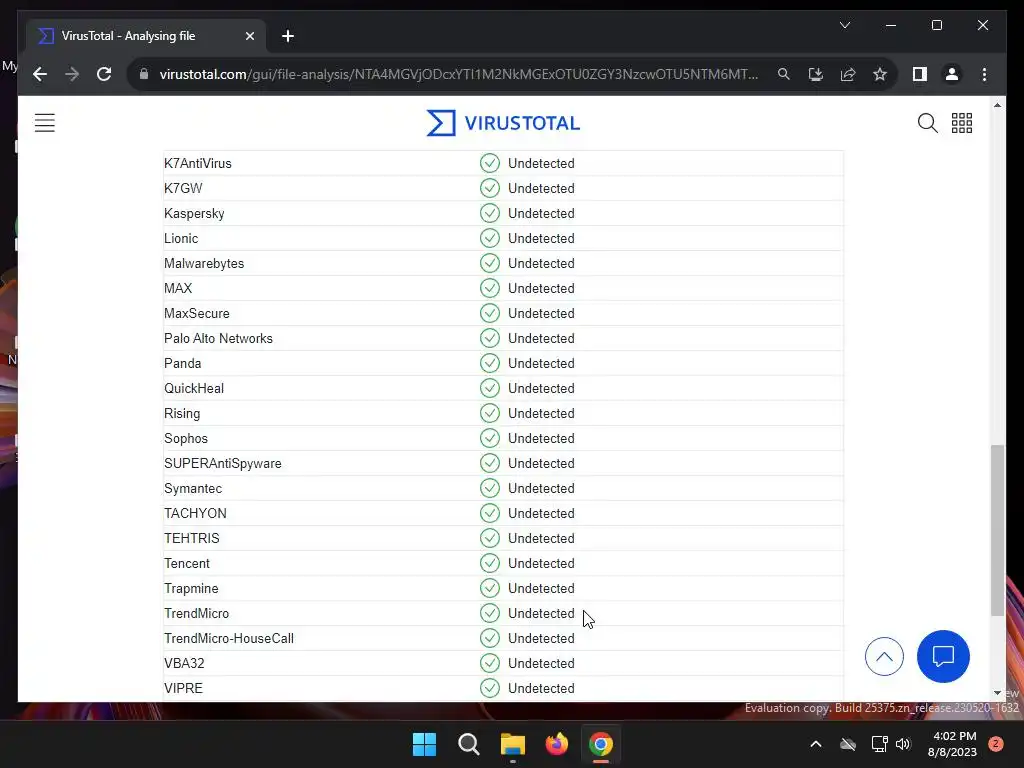Image resolution: width=1024 pixels, height=768 pixels.
Task: Click the scrollbar up arrow
Action: pos(997,104)
